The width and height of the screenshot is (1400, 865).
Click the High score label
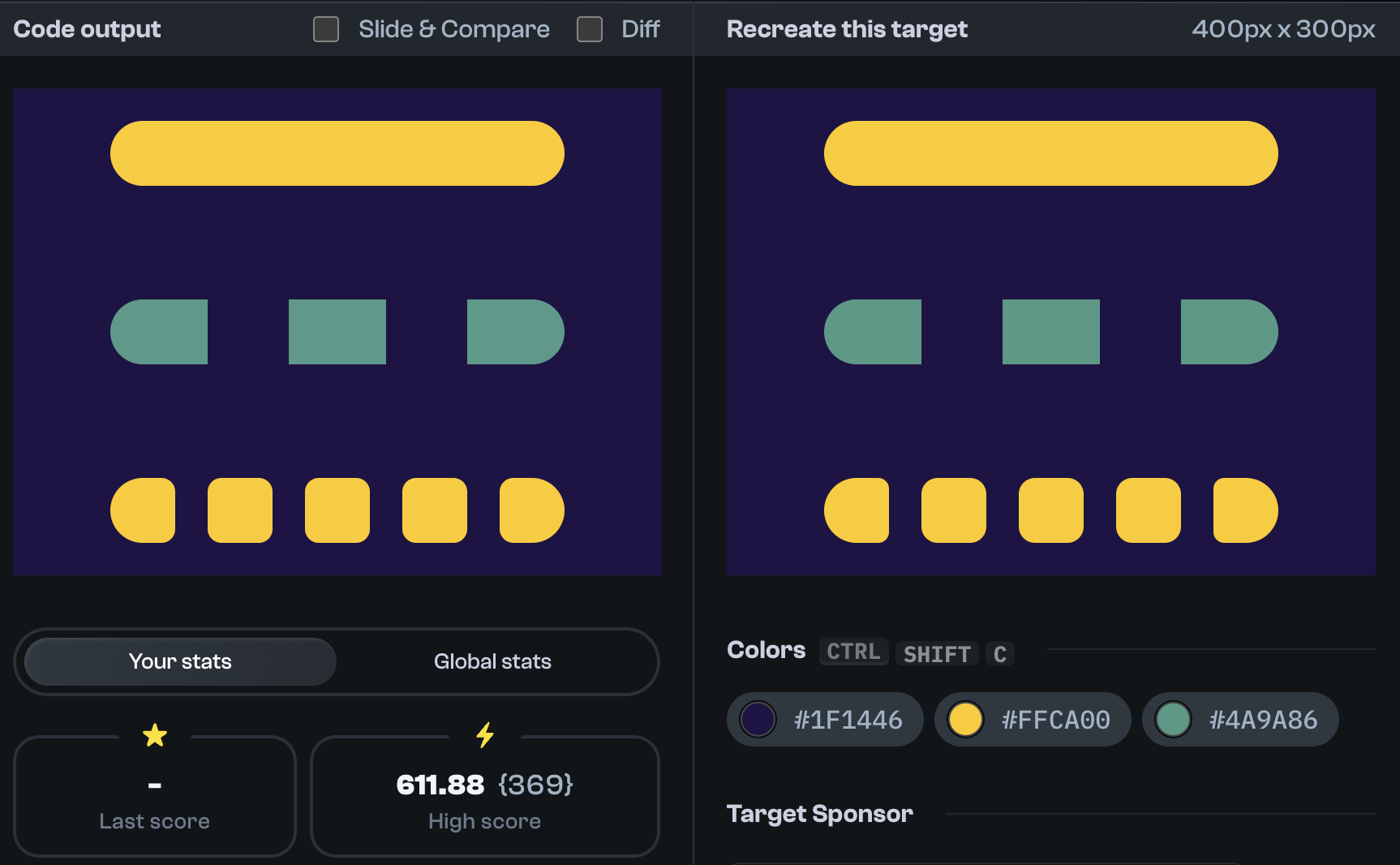pos(485,821)
